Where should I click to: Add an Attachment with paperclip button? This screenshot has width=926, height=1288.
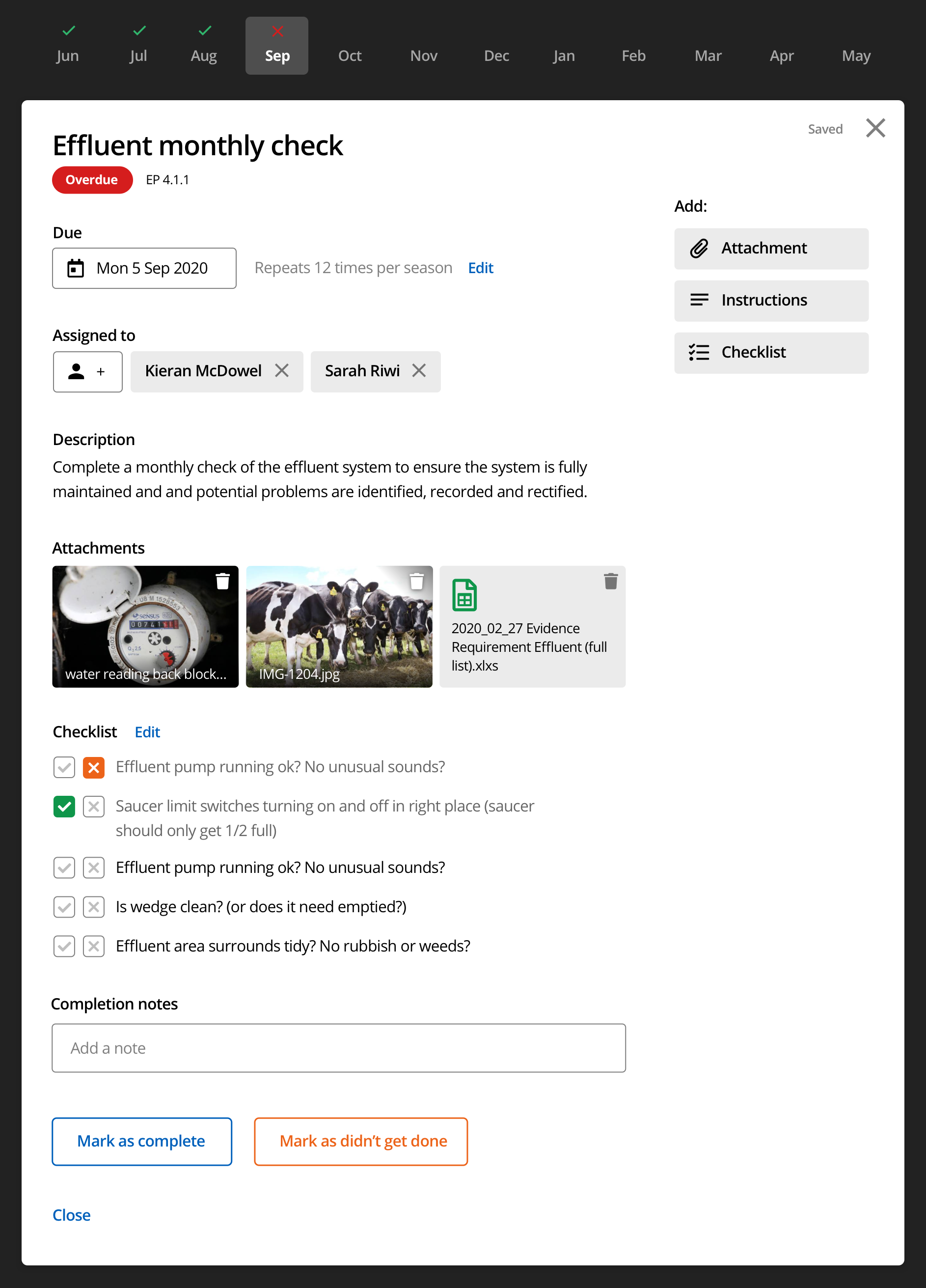pyautogui.click(x=770, y=249)
